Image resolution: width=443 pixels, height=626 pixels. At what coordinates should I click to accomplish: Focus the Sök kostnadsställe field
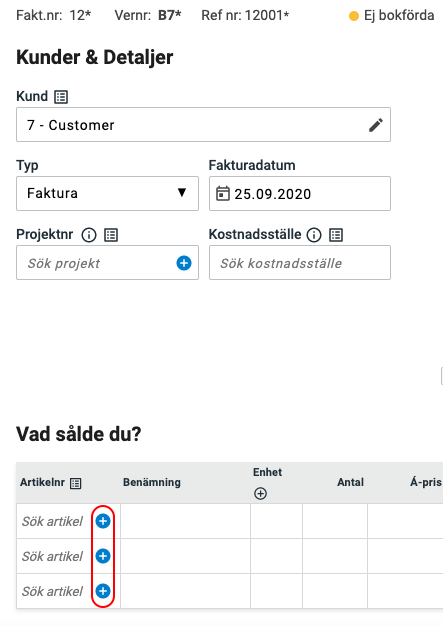point(300,263)
